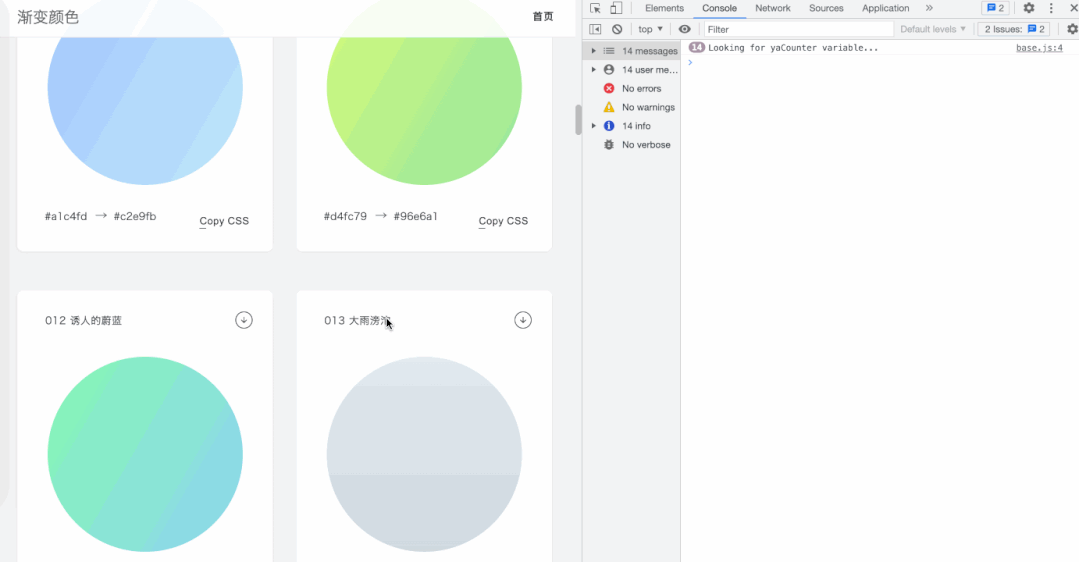Click the #96e6a1 hex code
This screenshot has width=1079, height=562.
click(x=416, y=216)
